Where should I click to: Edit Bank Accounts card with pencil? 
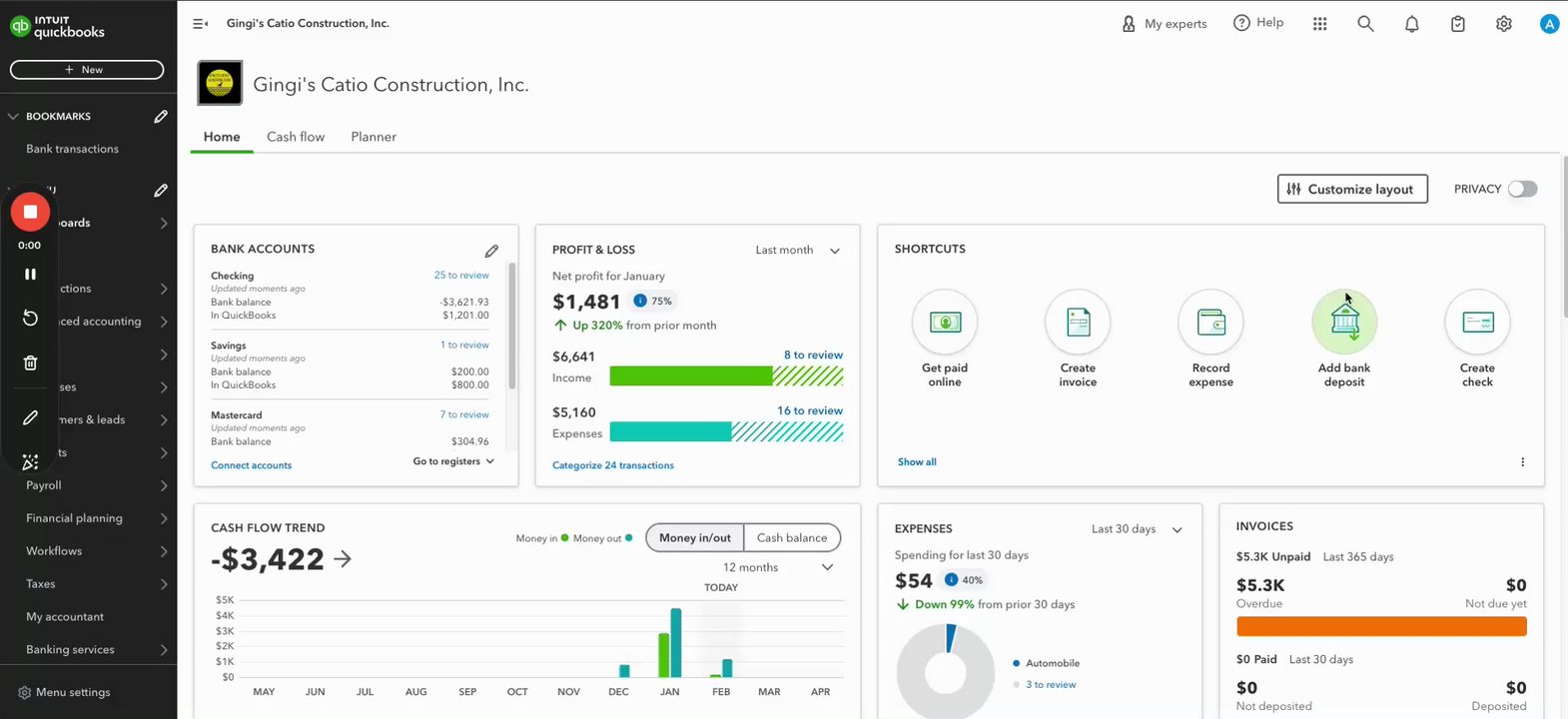click(491, 251)
